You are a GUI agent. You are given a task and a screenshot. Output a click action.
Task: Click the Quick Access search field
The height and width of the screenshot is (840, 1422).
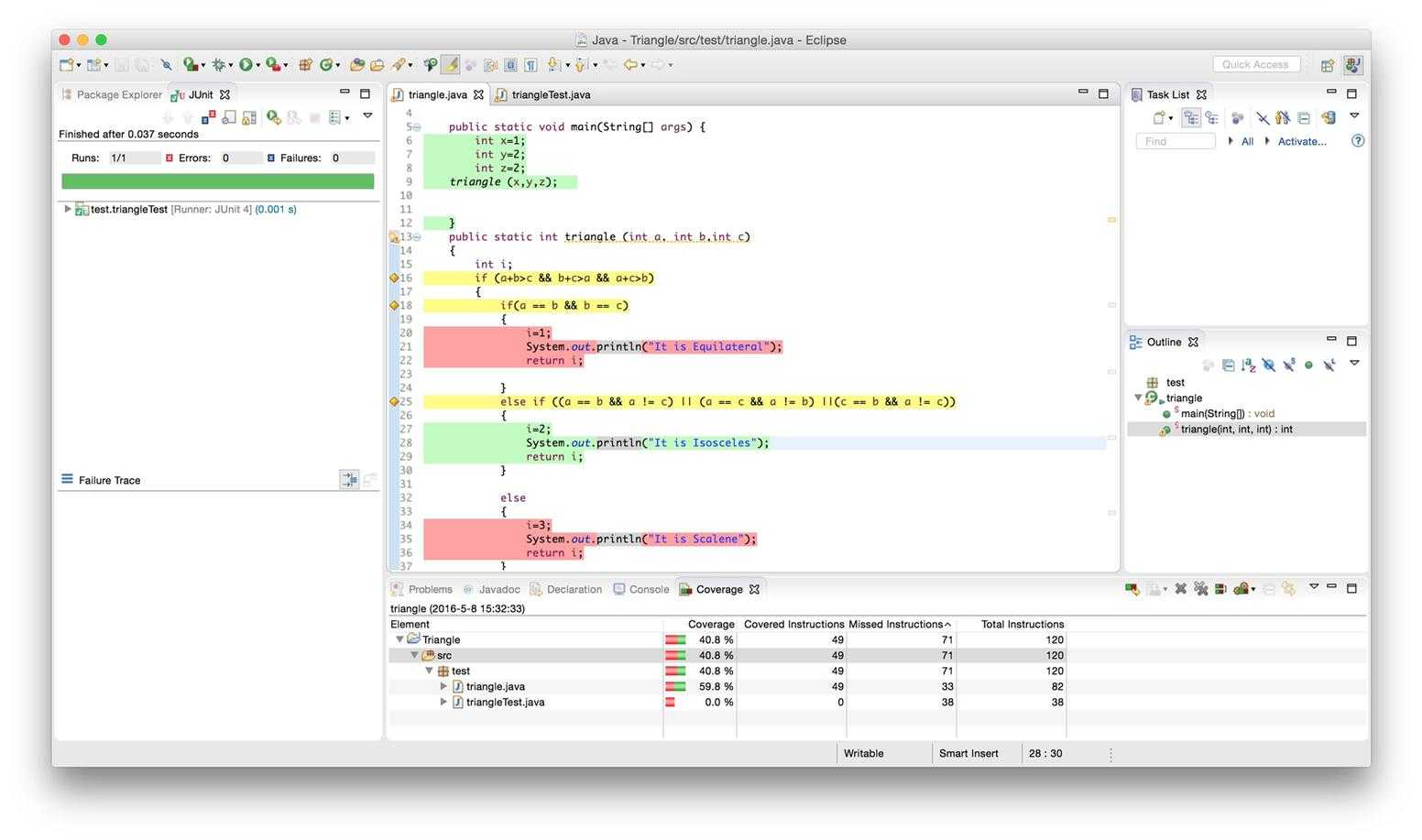click(x=1255, y=64)
